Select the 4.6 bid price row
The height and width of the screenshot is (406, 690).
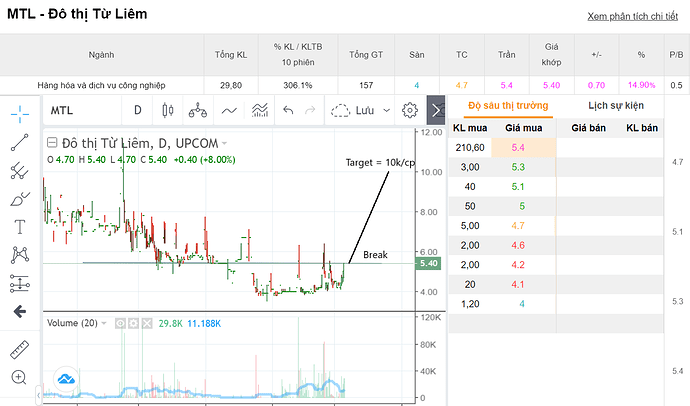point(556,245)
